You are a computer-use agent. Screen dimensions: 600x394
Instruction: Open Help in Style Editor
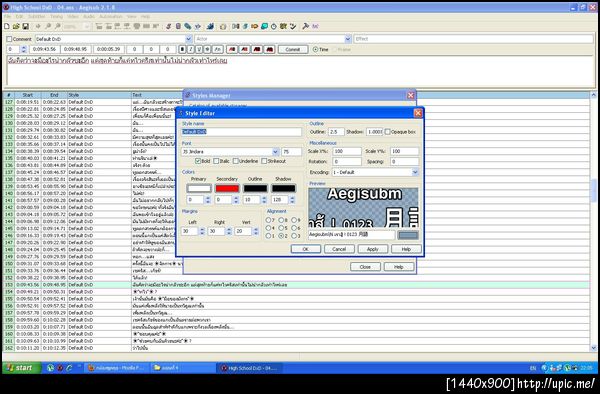(406, 249)
